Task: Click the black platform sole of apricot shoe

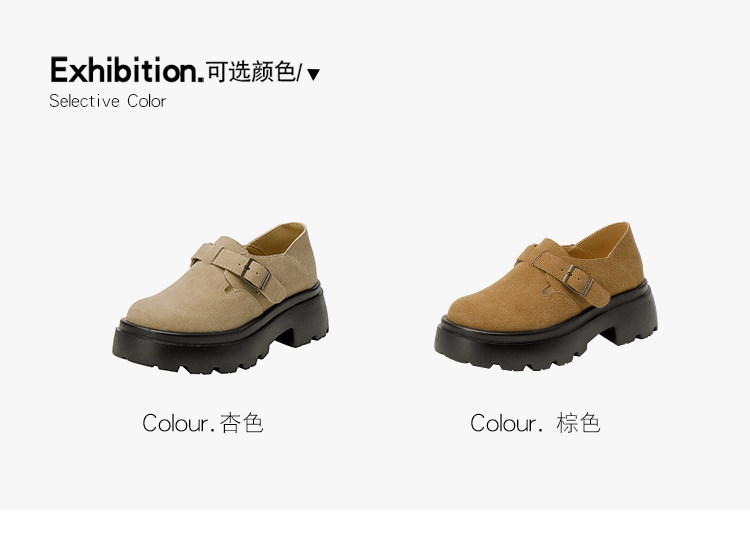Action: (x=221, y=335)
